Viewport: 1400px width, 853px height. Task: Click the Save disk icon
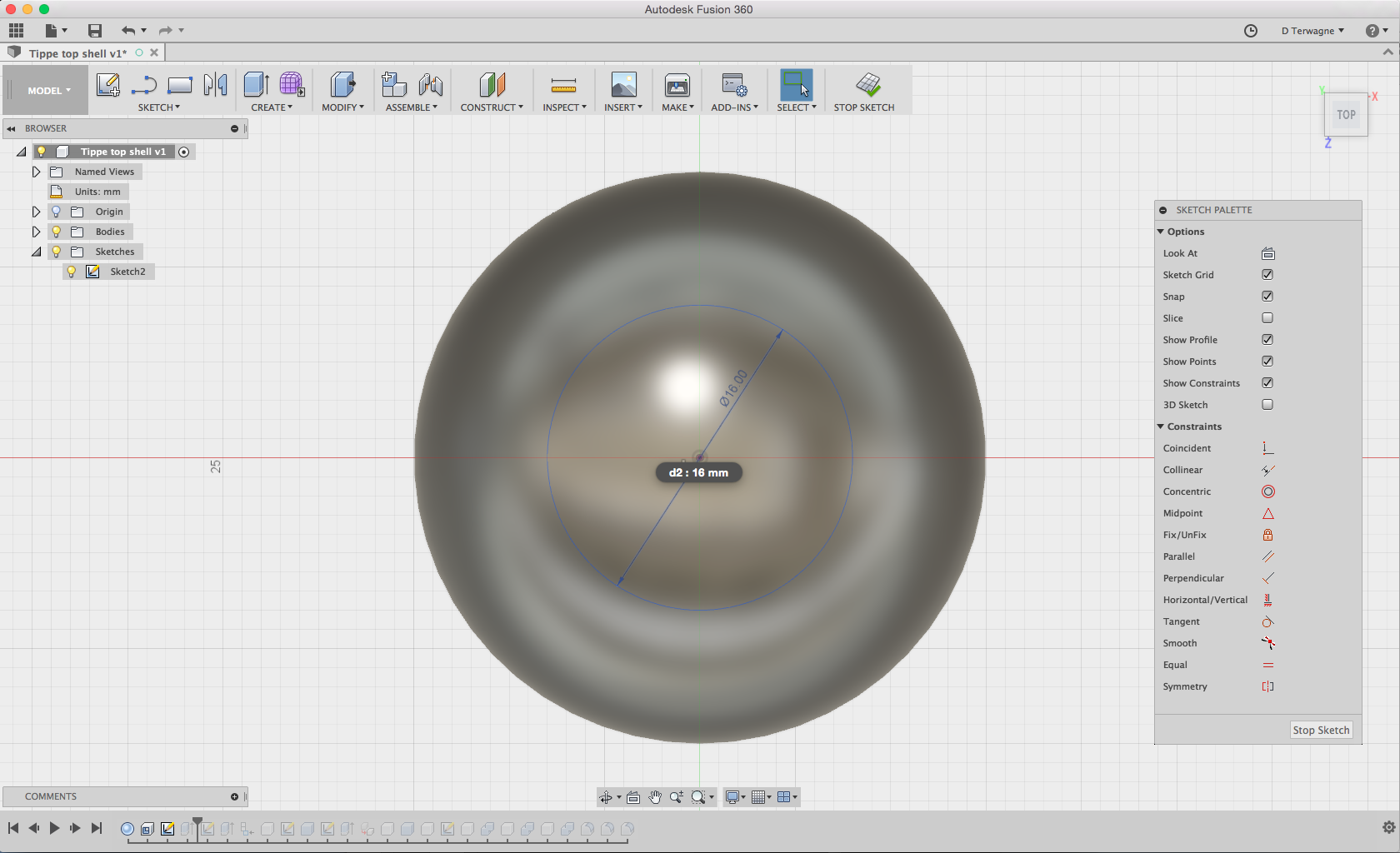point(95,31)
